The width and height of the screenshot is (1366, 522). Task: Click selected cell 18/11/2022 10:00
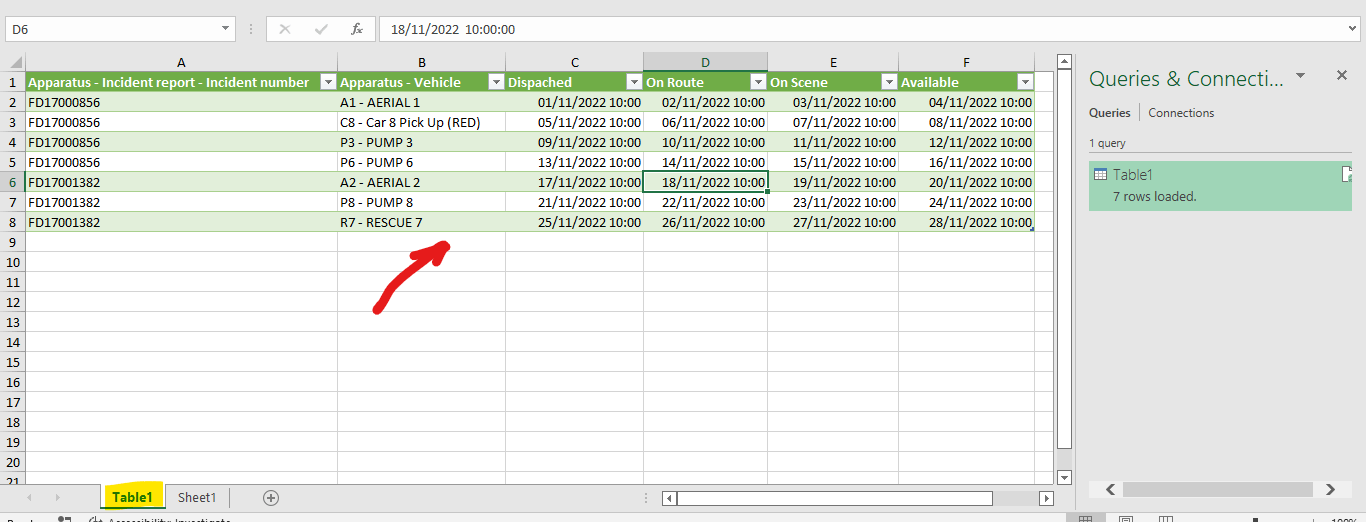tap(706, 182)
